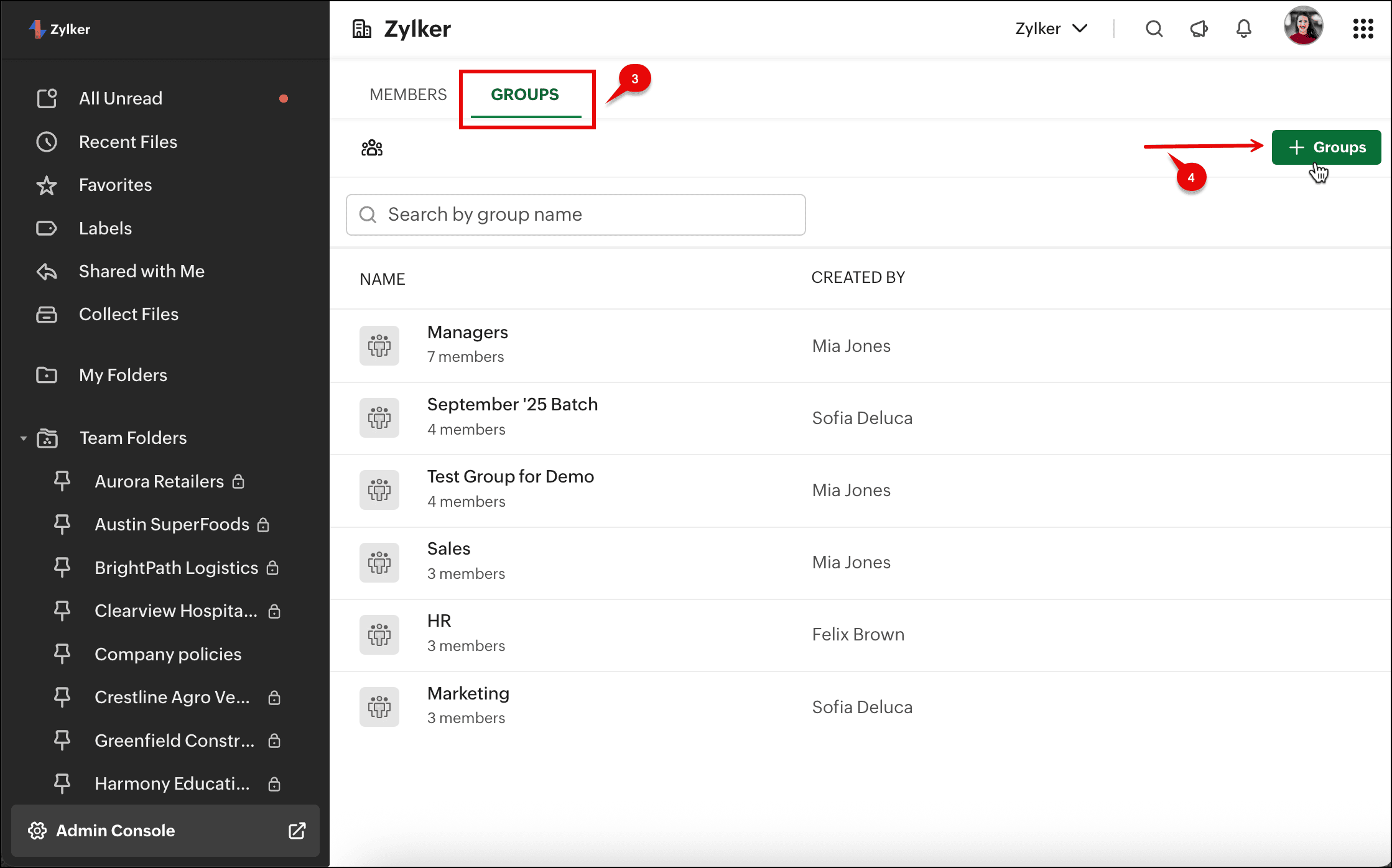Click the user profile avatar

1303,26
